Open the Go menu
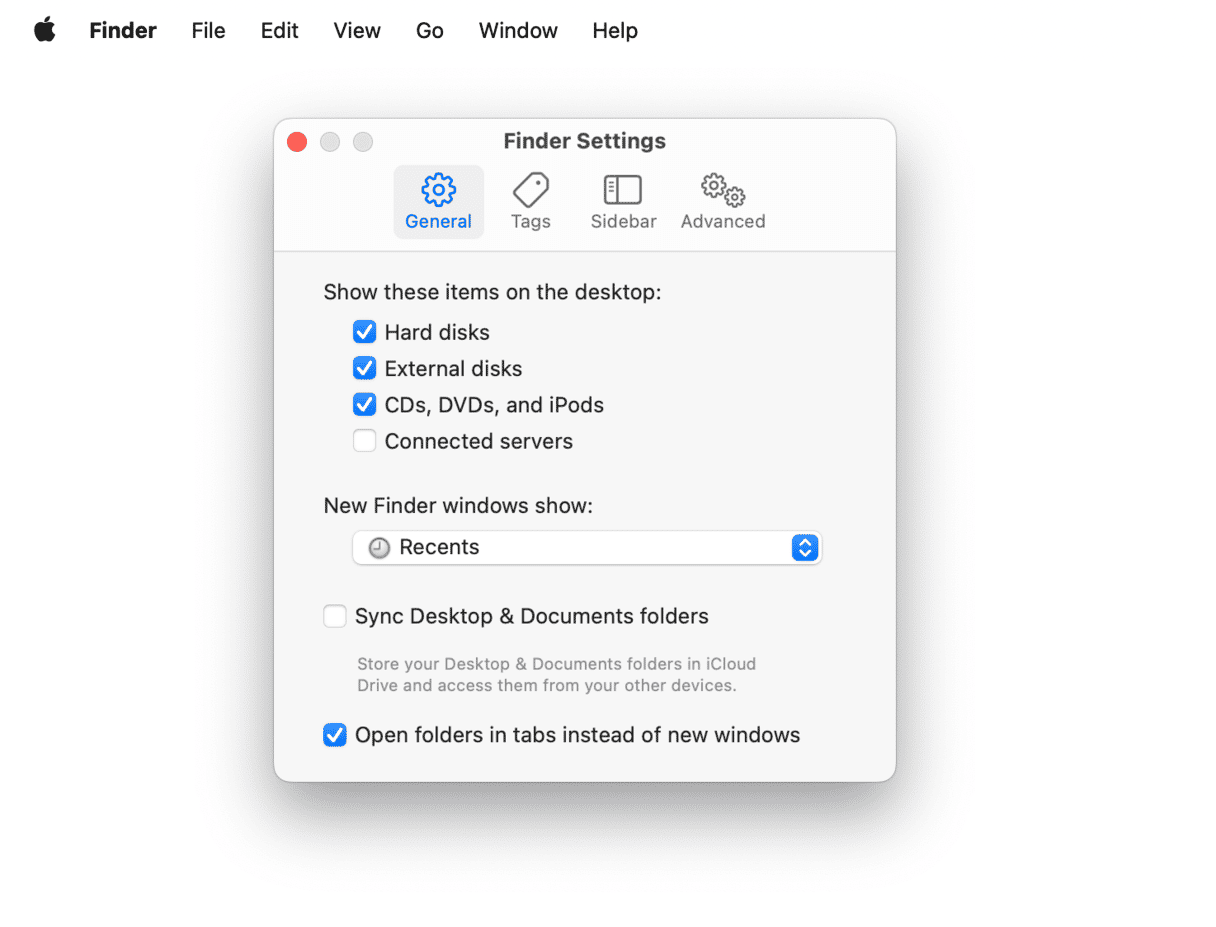 (x=429, y=30)
